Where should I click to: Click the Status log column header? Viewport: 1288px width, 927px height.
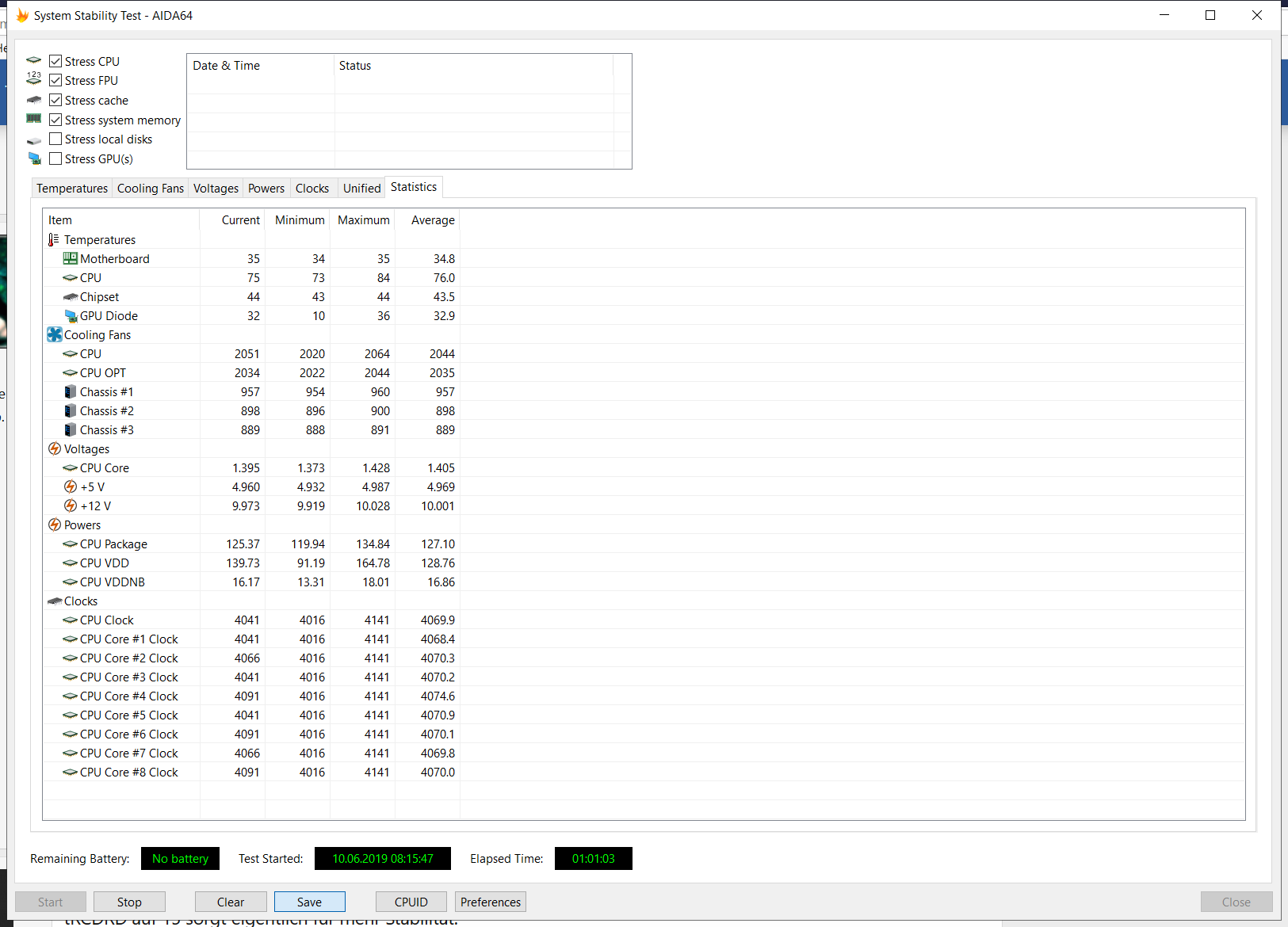[x=474, y=66]
